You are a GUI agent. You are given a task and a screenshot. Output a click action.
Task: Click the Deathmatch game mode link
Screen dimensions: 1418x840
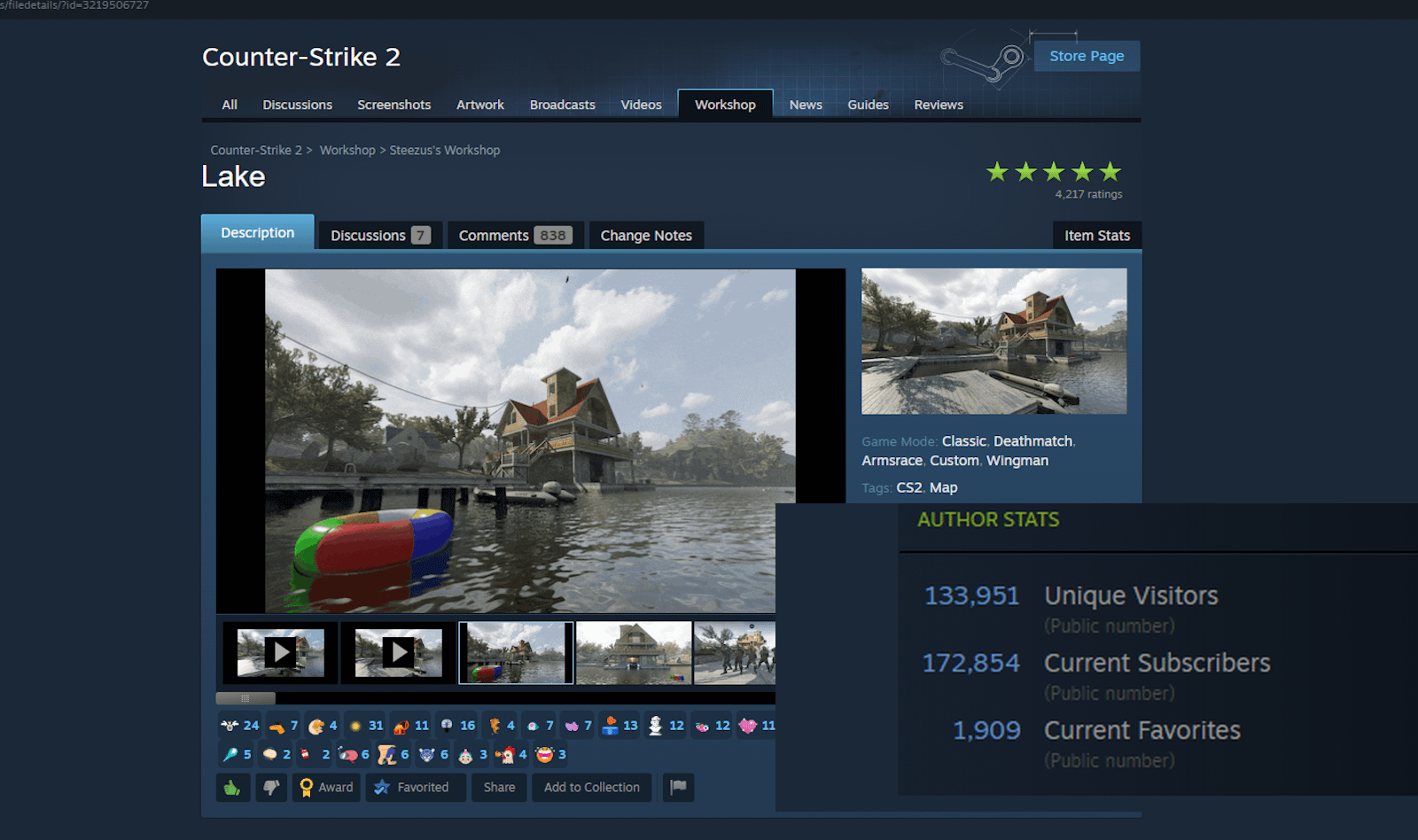(1033, 441)
